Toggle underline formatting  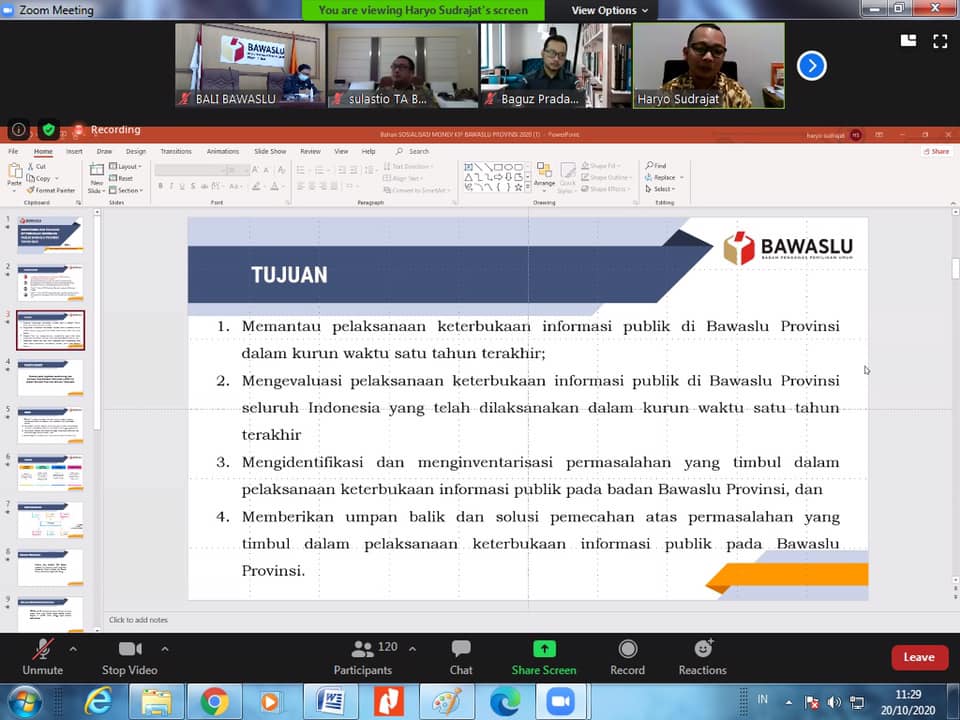pos(181,186)
